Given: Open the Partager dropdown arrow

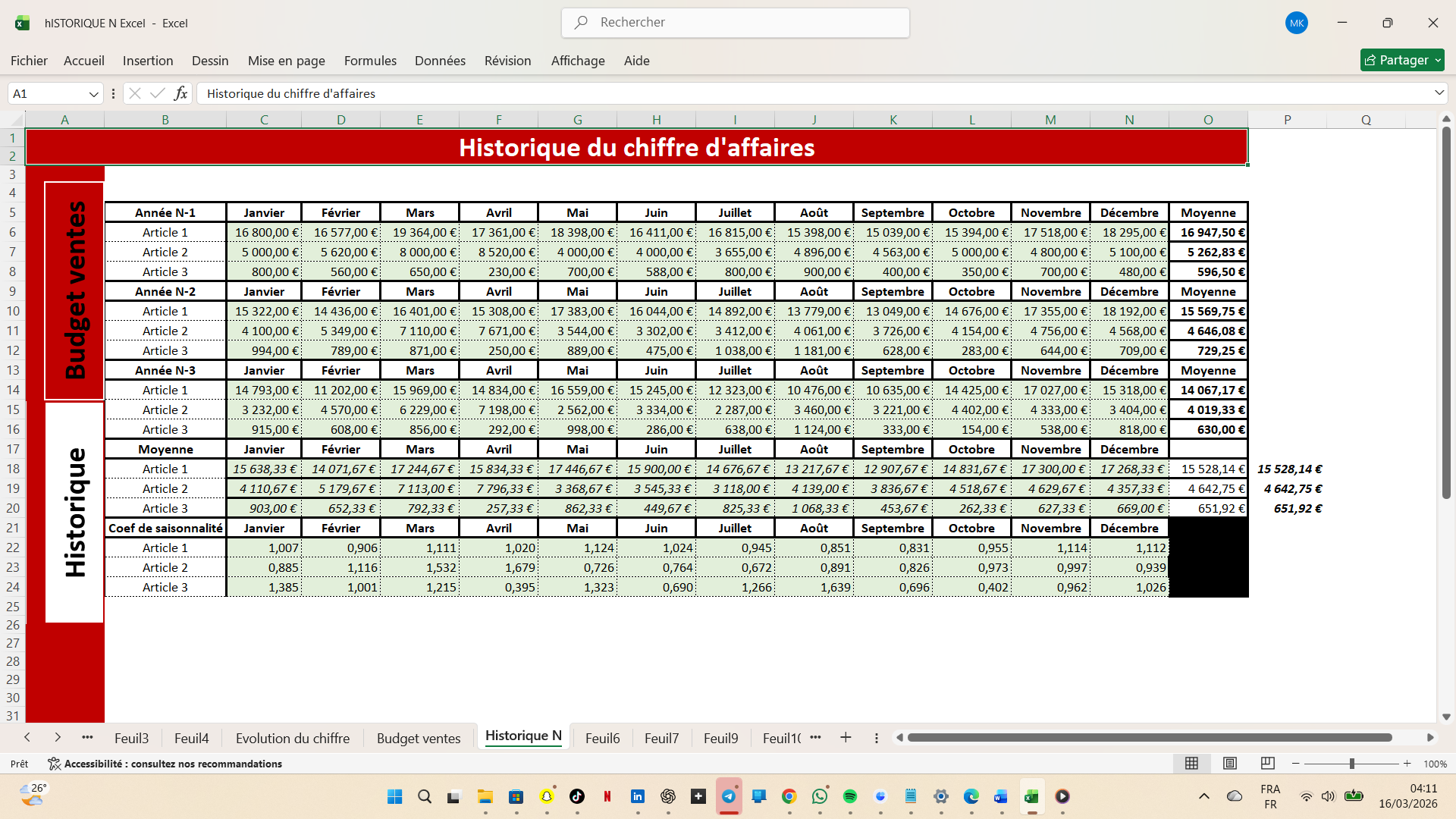Looking at the screenshot, I should 1438,61.
